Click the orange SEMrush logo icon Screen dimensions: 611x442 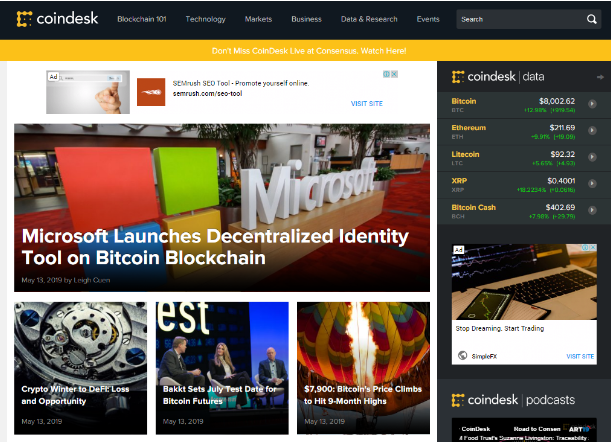click(151, 92)
